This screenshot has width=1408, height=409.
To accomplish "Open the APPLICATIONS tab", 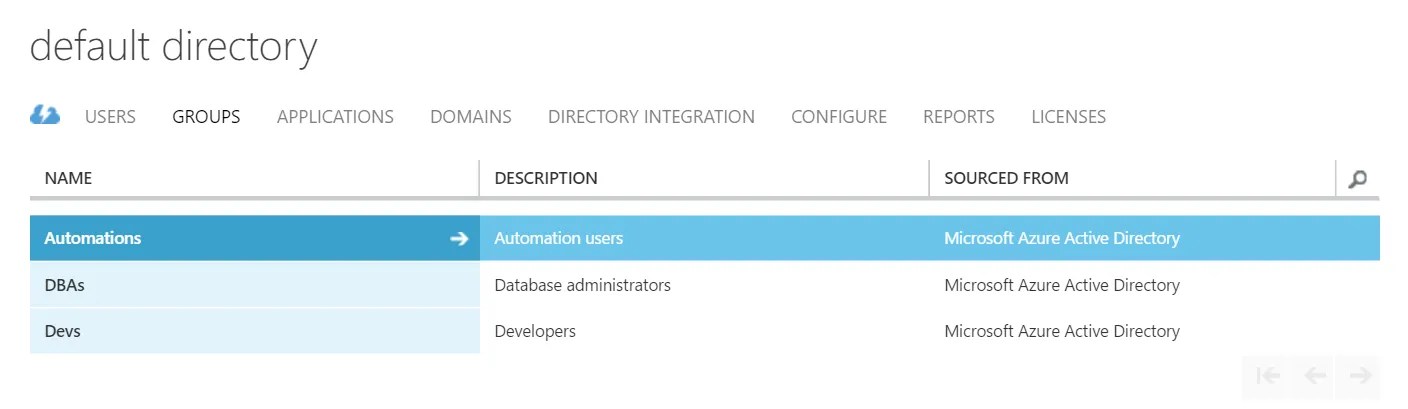I will tap(335, 116).
